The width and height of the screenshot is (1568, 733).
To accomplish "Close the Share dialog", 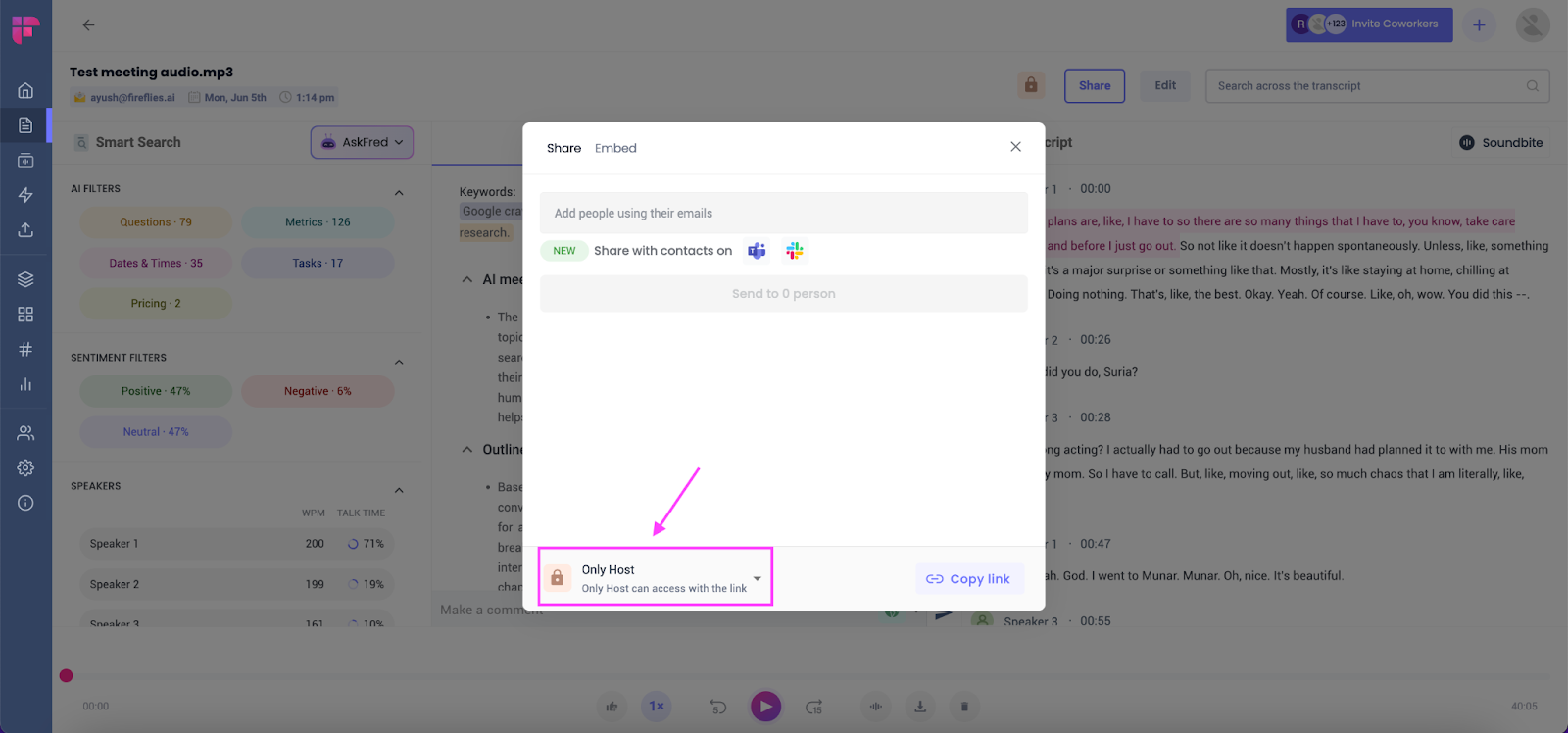I will (x=1015, y=147).
